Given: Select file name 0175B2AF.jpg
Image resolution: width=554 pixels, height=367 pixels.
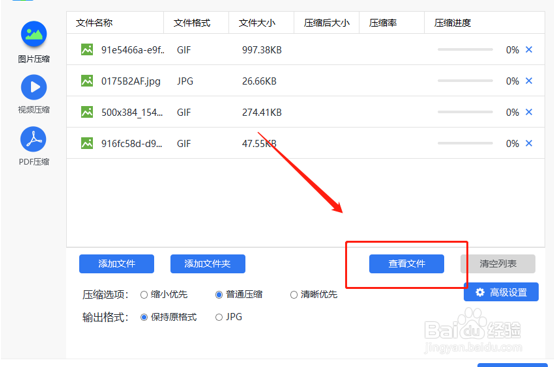Looking at the screenshot, I should [x=131, y=81].
